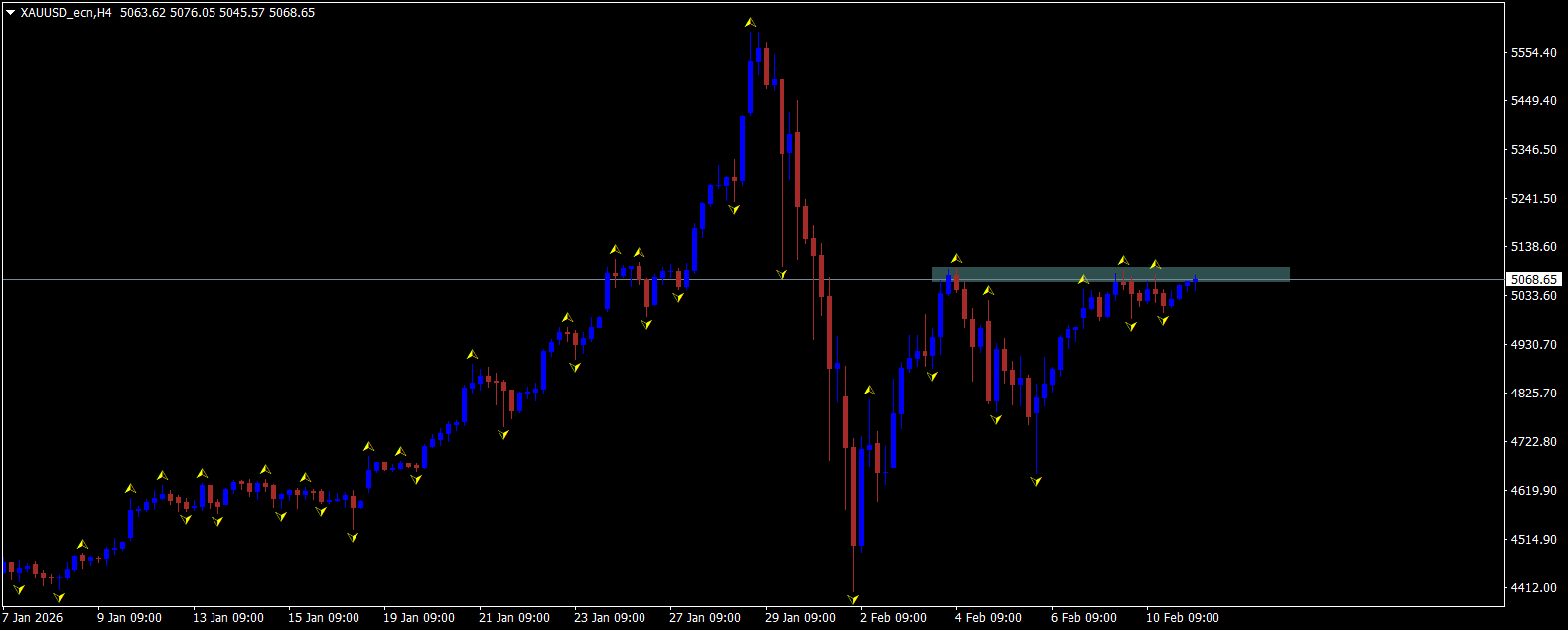Click the 5138.60 price axis label
Image resolution: width=1568 pixels, height=630 pixels.
[1533, 247]
